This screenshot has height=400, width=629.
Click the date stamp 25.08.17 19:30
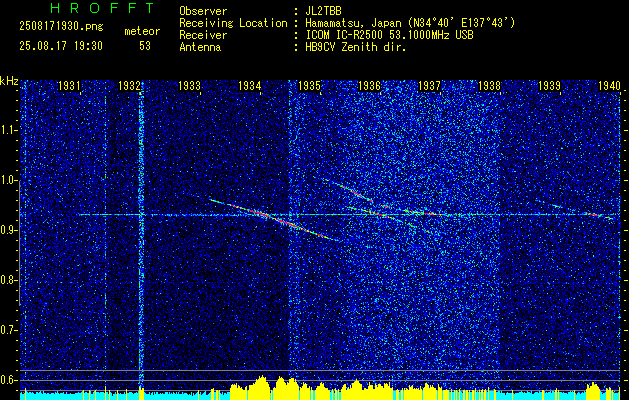[61, 46]
